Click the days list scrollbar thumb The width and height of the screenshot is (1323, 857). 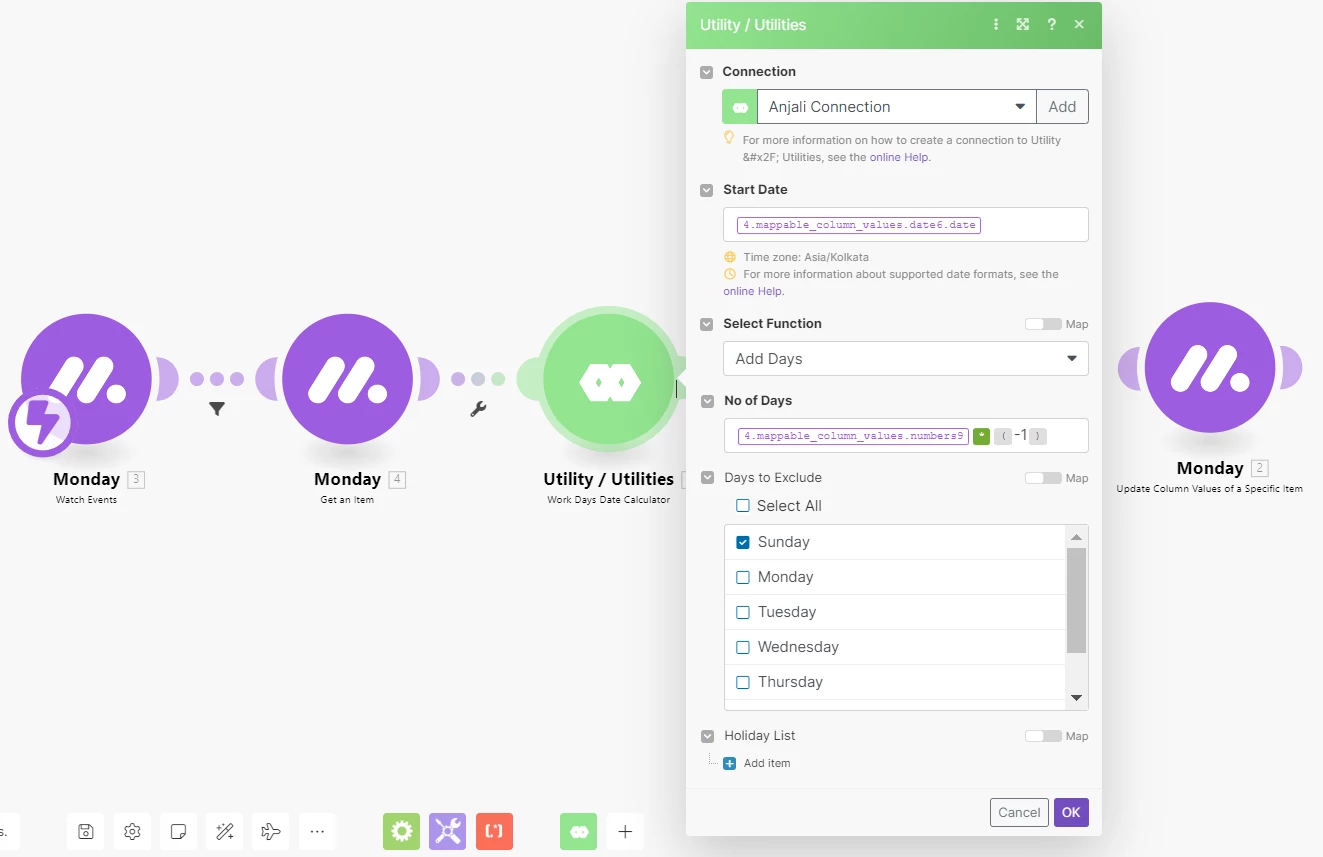coord(1077,600)
